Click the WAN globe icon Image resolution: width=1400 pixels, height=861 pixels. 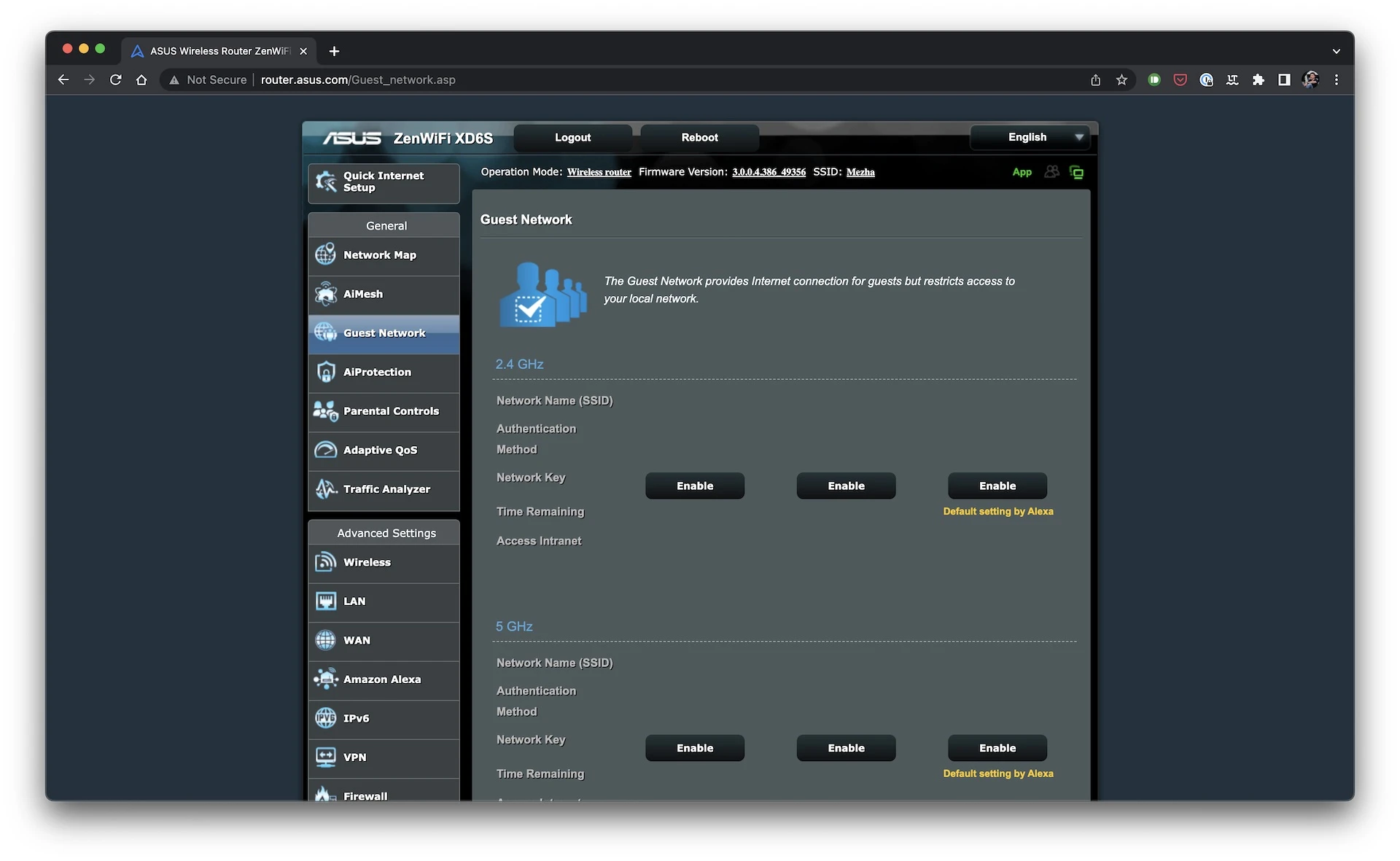[325, 640]
